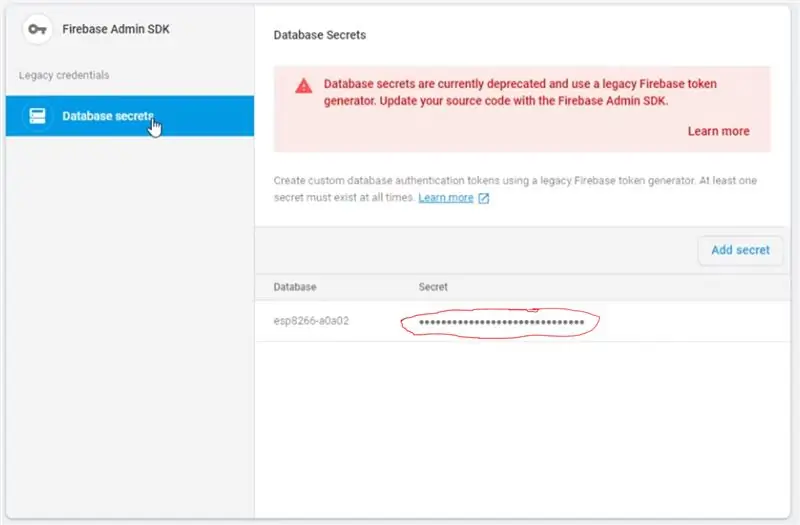Click the key icon for Firebase Admin SDK
Image resolution: width=800 pixels, height=525 pixels.
pyautogui.click(x=37, y=30)
